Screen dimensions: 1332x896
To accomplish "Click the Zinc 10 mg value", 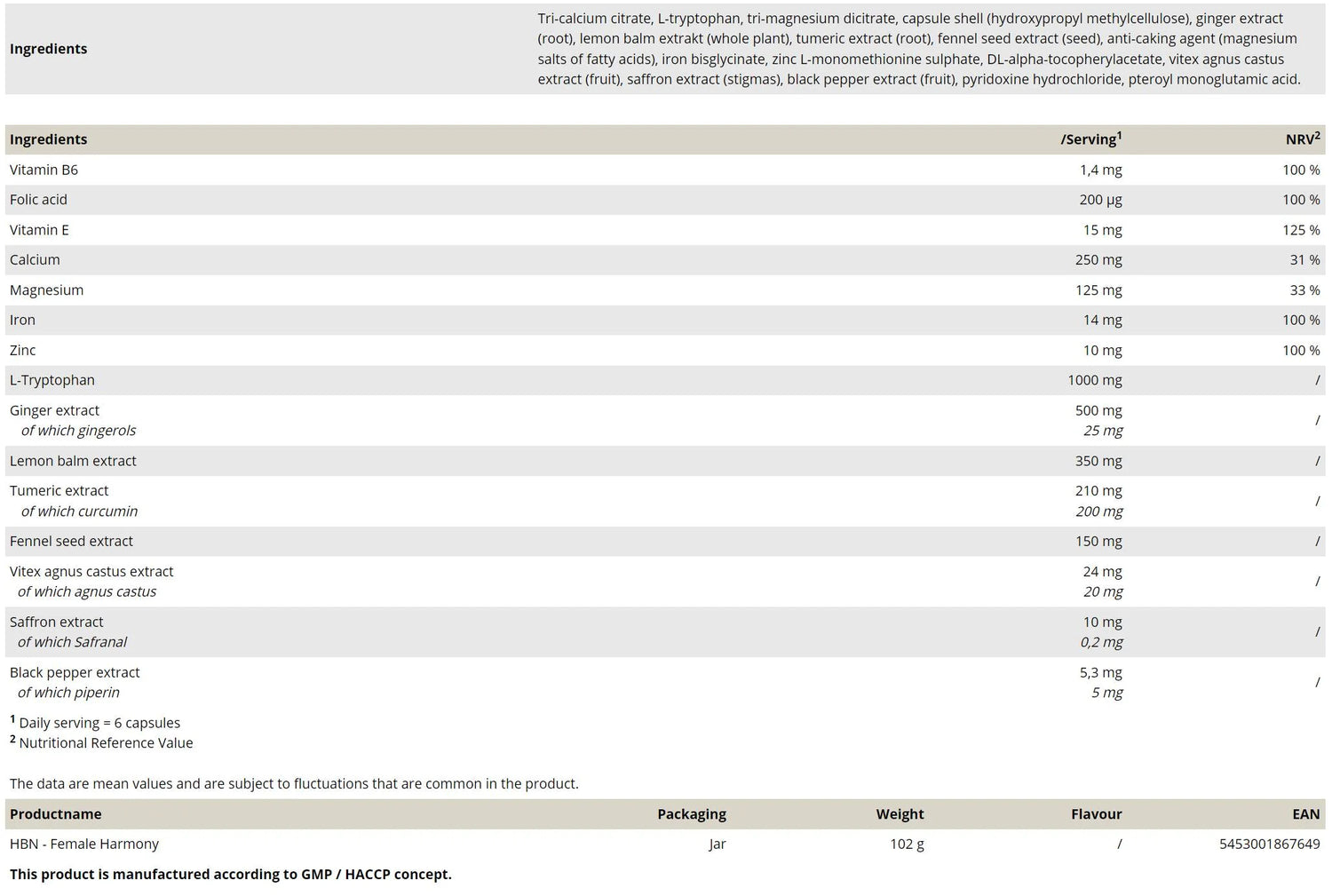I will pyautogui.click(x=1102, y=350).
